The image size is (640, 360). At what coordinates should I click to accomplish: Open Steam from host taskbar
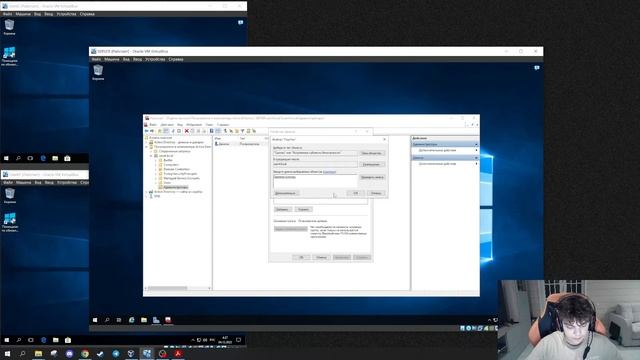(100, 353)
